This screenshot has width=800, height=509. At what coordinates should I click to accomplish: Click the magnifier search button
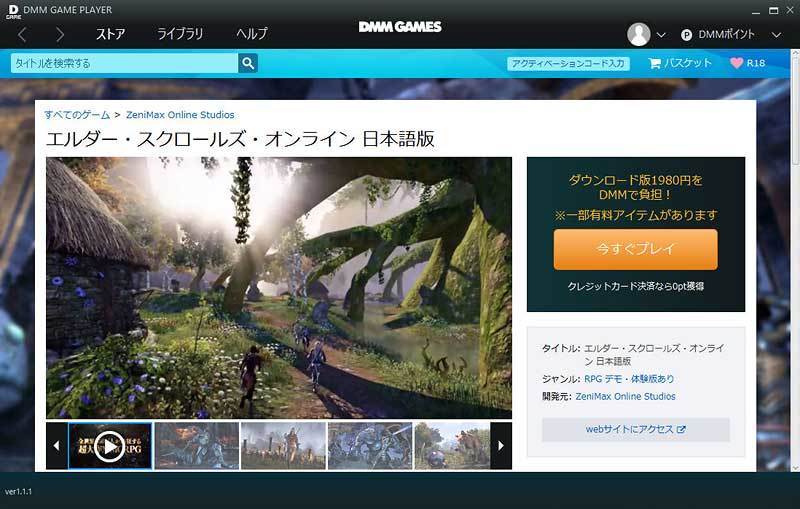pos(248,63)
